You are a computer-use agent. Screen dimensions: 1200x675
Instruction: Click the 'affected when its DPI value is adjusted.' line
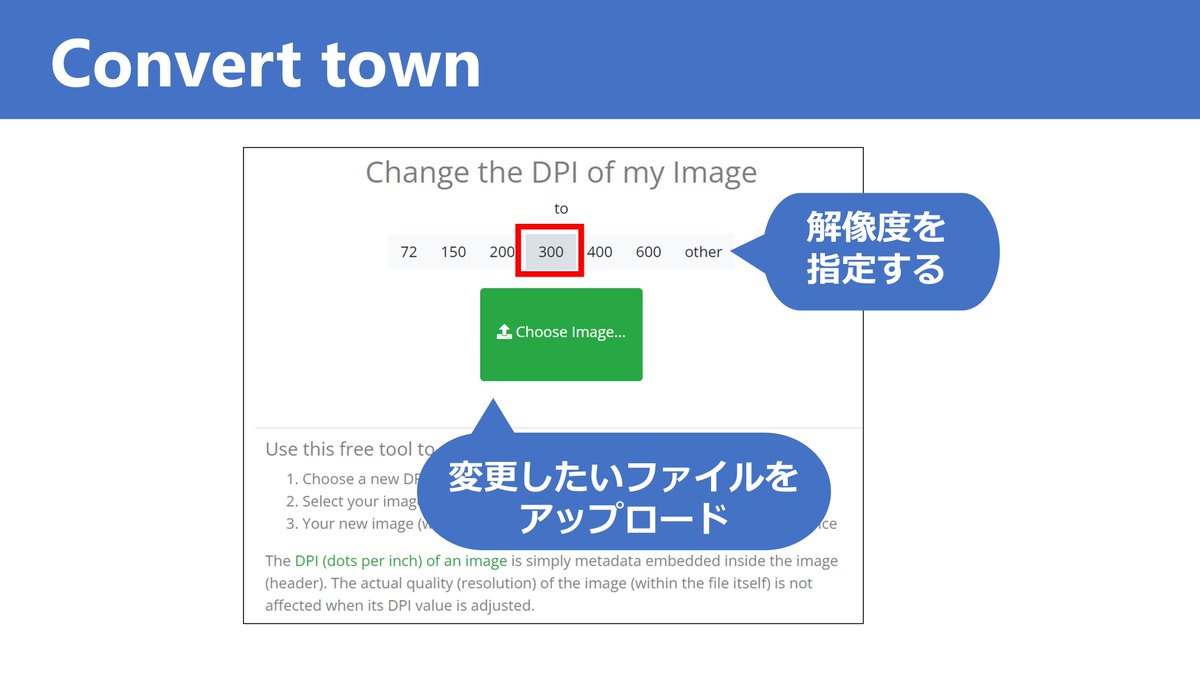click(x=400, y=605)
